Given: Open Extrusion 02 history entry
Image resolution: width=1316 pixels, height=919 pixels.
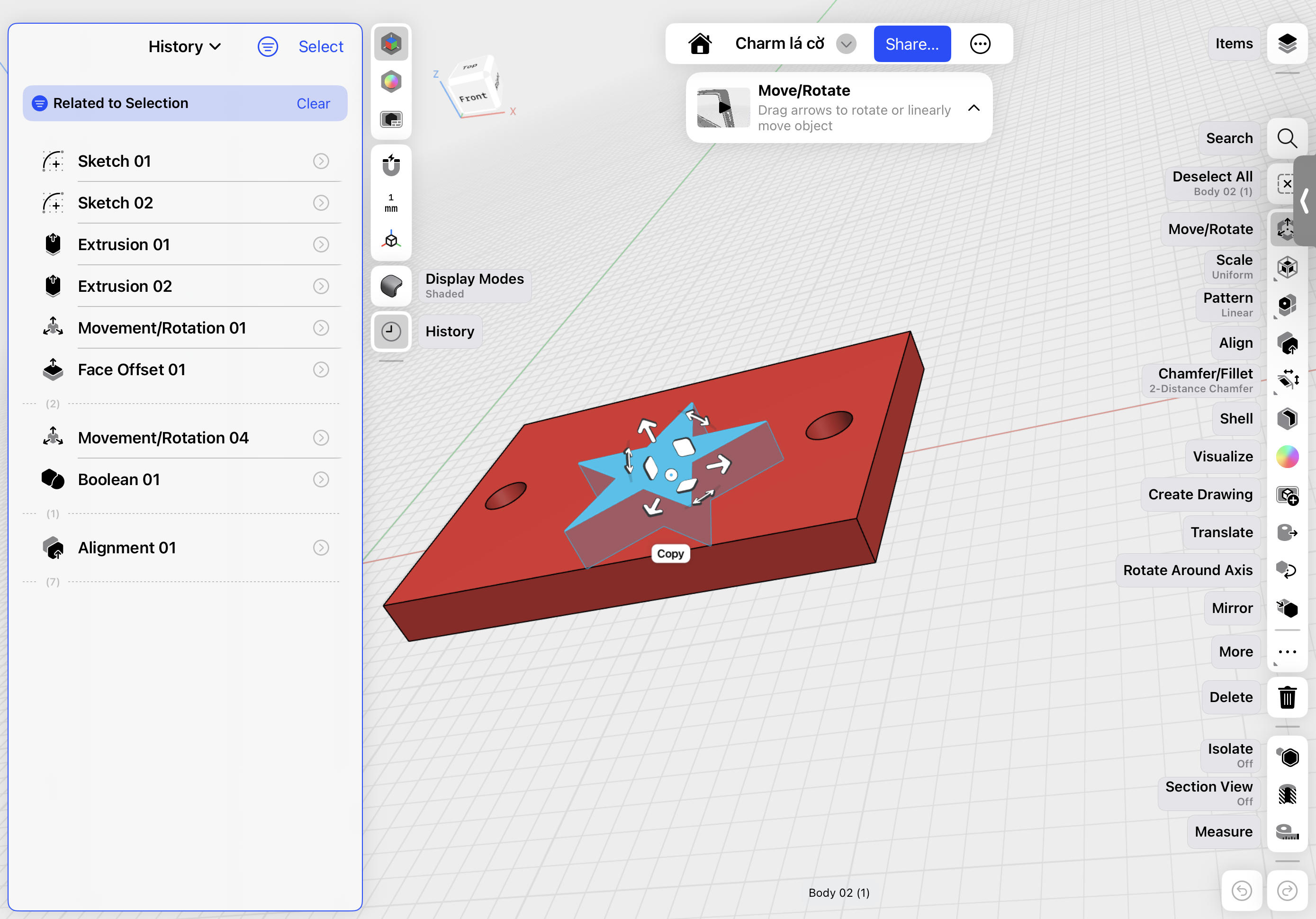Looking at the screenshot, I should click(x=125, y=286).
